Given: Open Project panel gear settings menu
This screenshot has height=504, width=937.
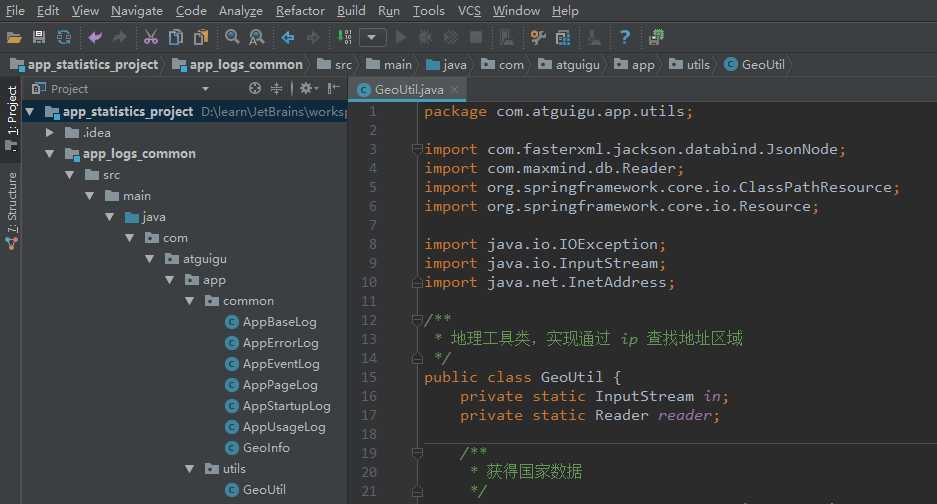Looking at the screenshot, I should pos(308,88).
